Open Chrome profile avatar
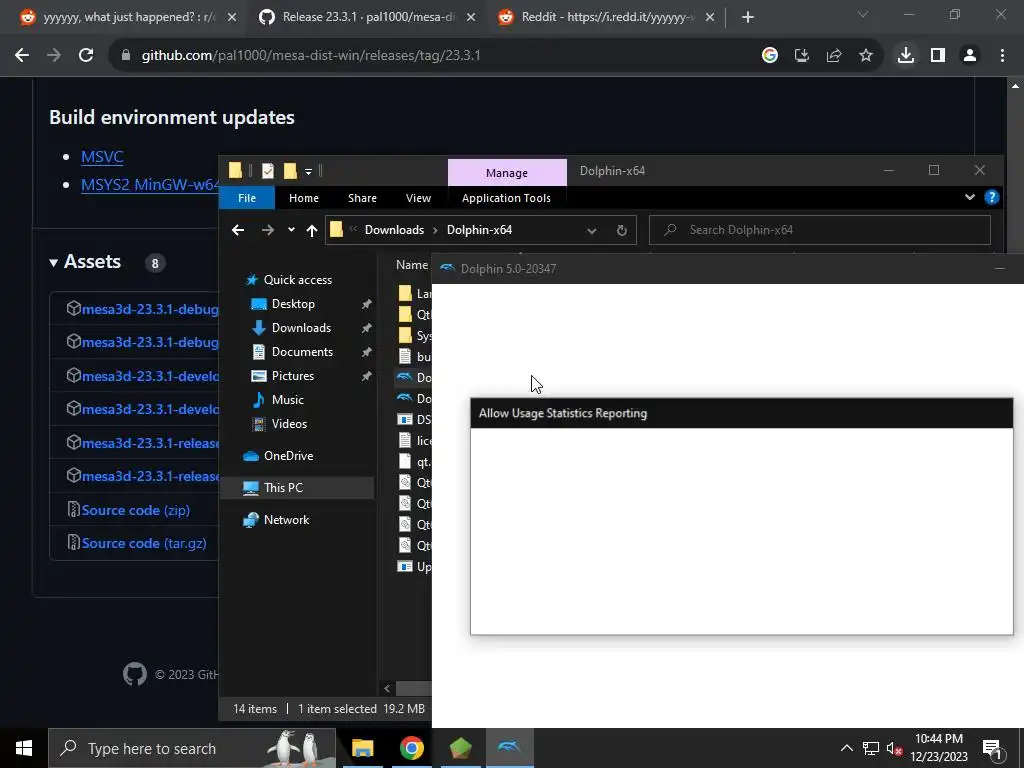 (x=970, y=56)
